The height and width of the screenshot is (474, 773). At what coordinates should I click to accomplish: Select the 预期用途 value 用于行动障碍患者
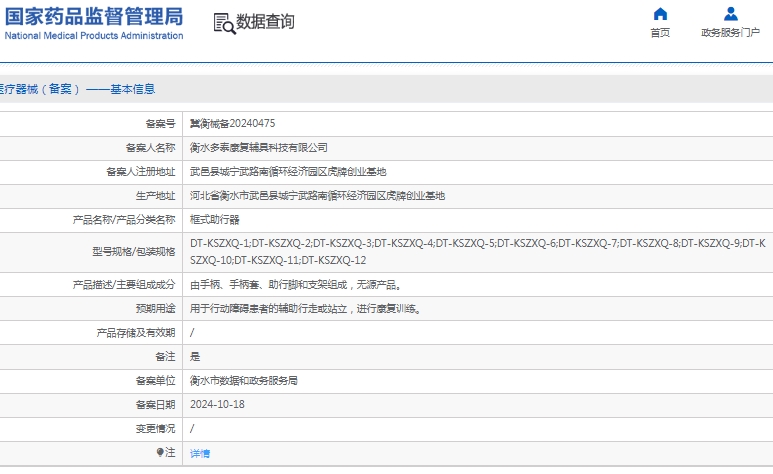coord(306,309)
